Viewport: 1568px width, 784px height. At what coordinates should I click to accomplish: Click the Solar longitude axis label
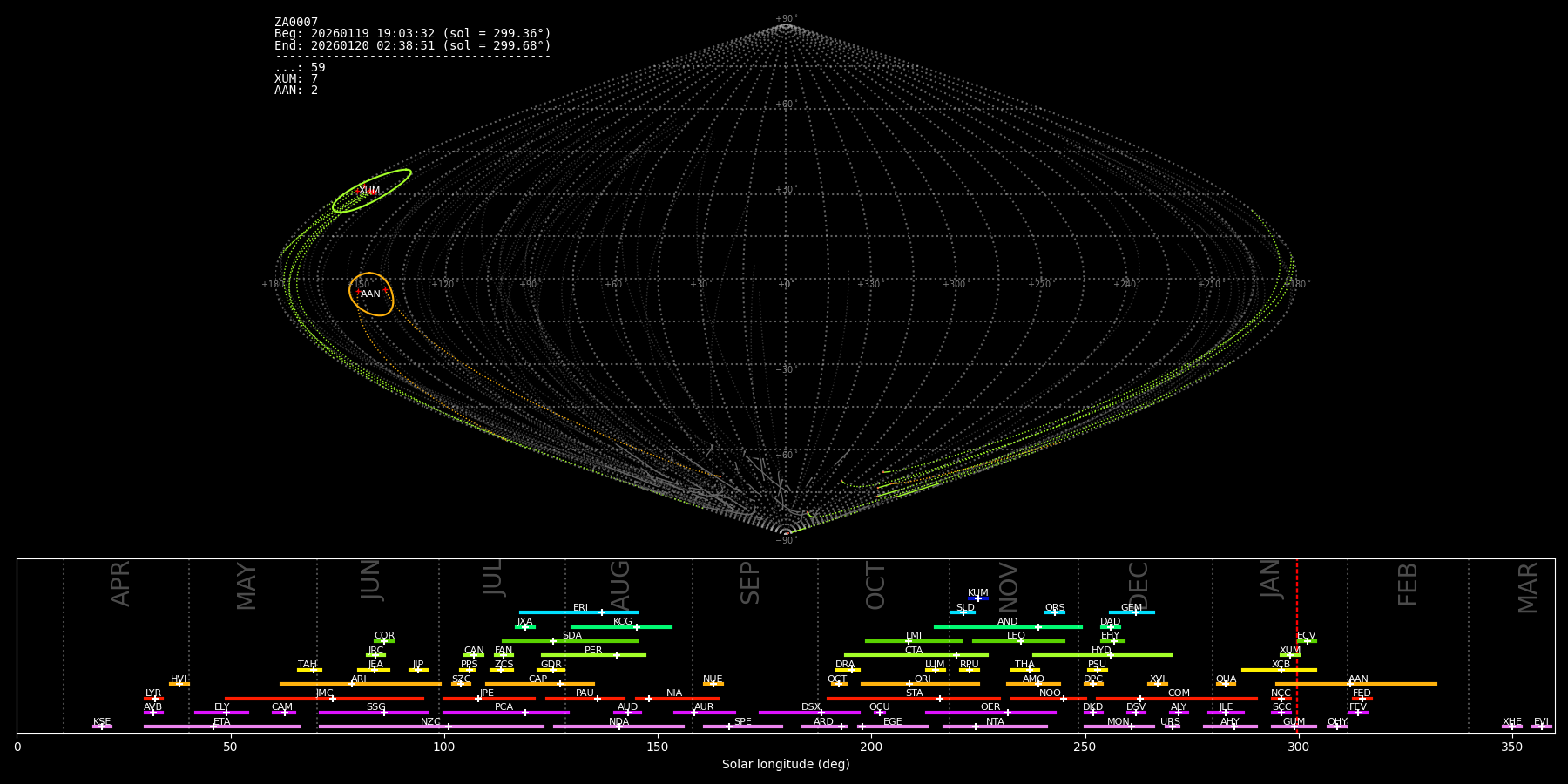[x=785, y=764]
